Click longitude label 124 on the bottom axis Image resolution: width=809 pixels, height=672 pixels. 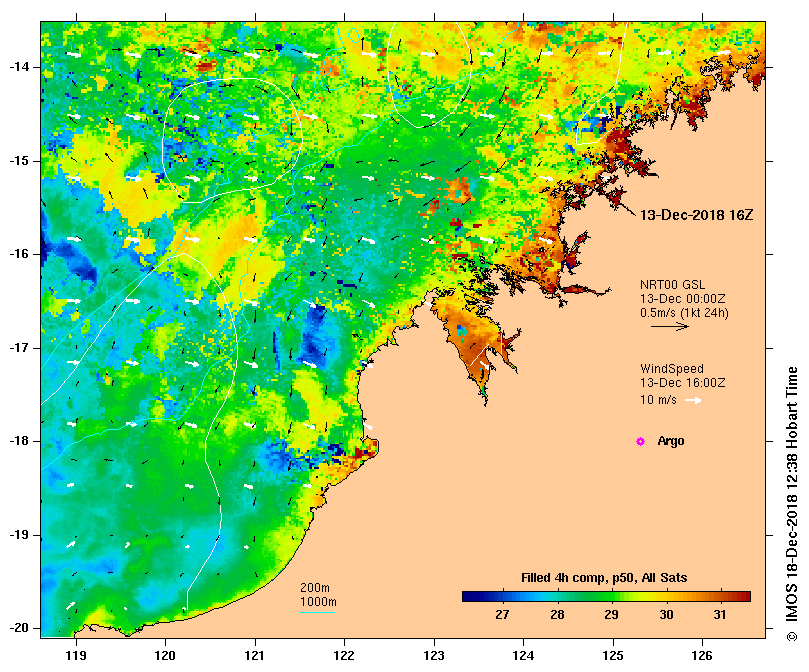pyautogui.click(x=523, y=656)
